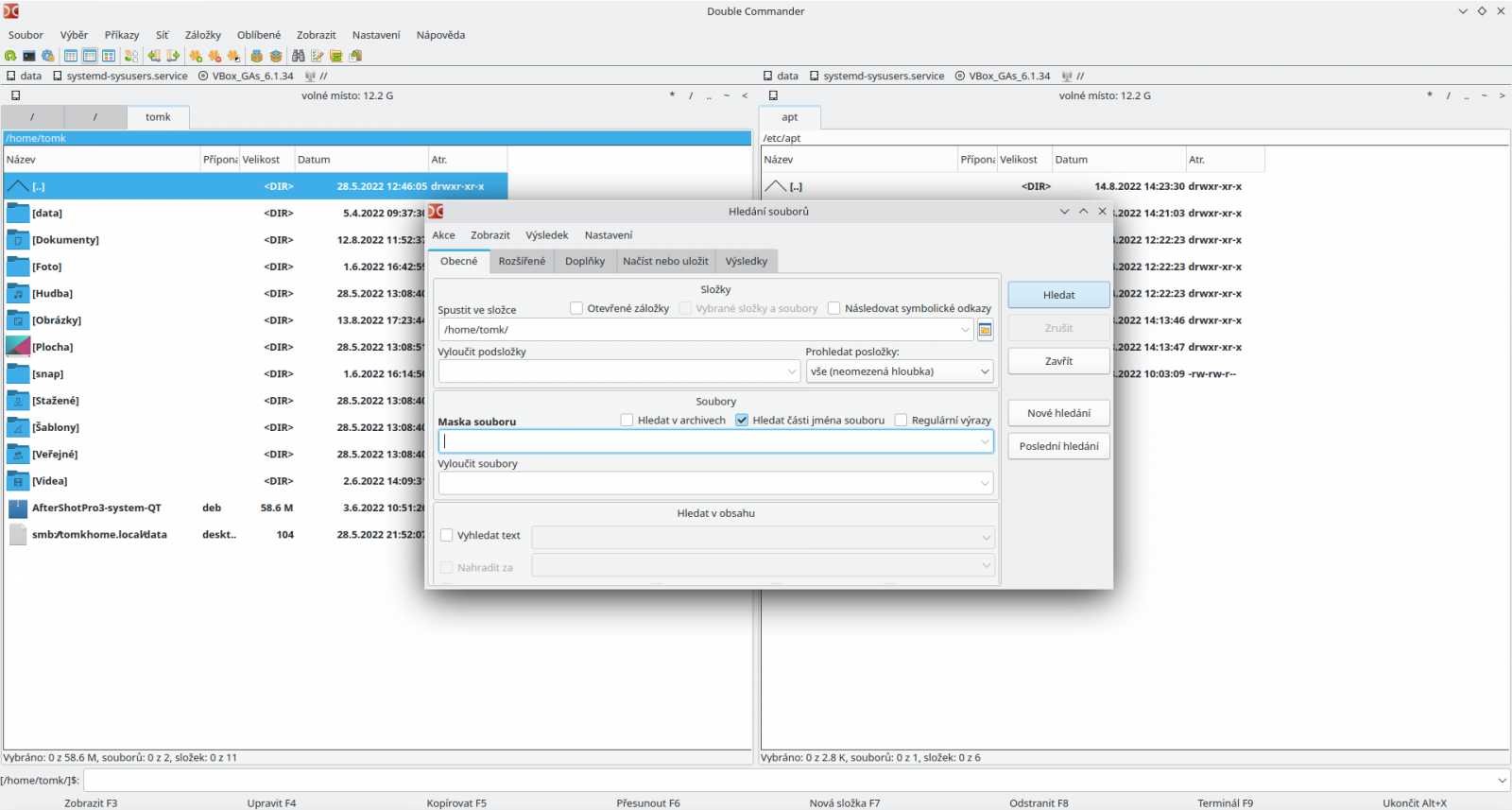This screenshot has height=810, width=1512.
Task: Click the [Obrázky] pictures folder icon
Action: (18, 320)
